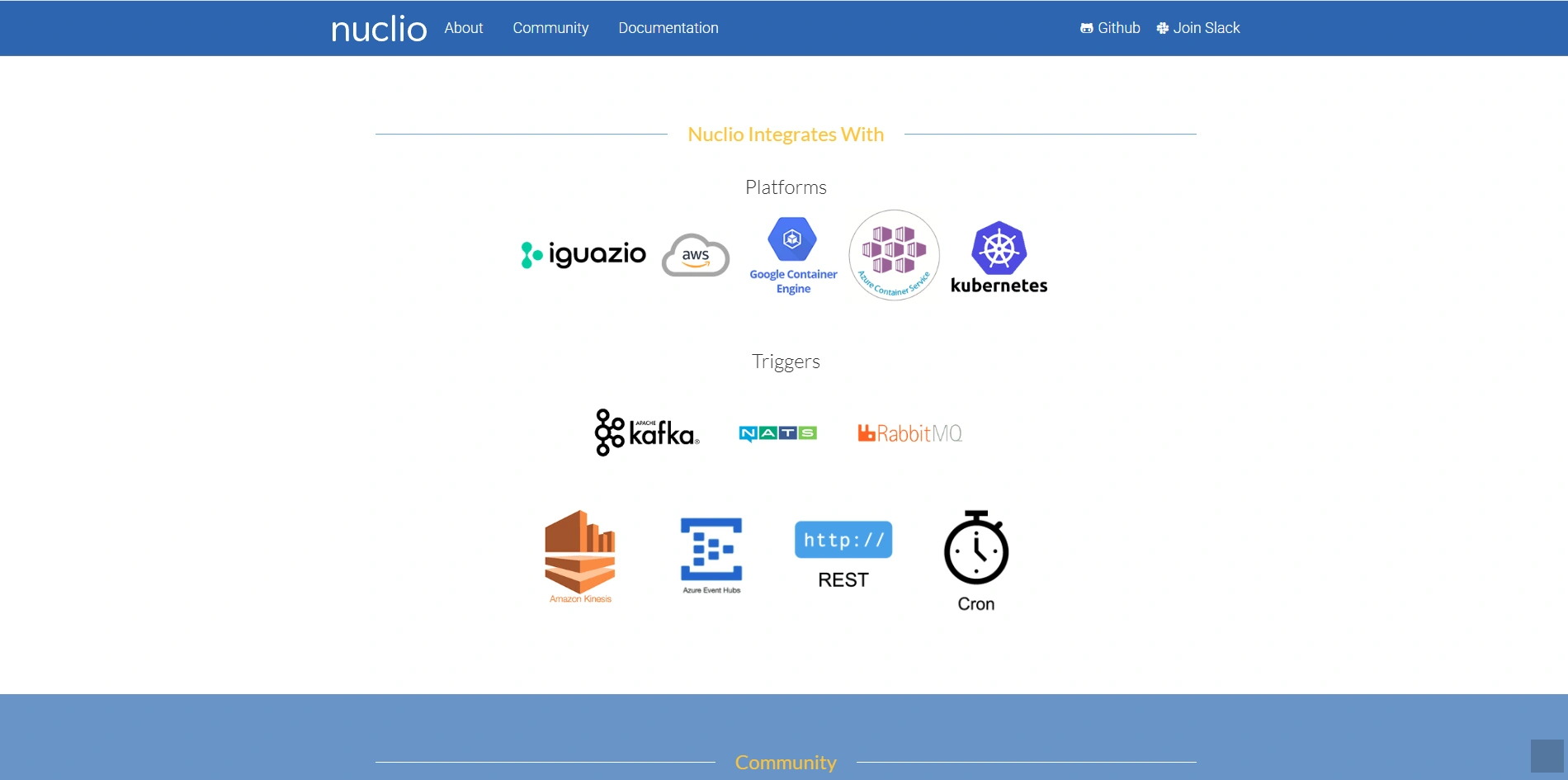Click the 'Triggers' subheading text
The height and width of the screenshot is (780, 1568).
[786, 362]
